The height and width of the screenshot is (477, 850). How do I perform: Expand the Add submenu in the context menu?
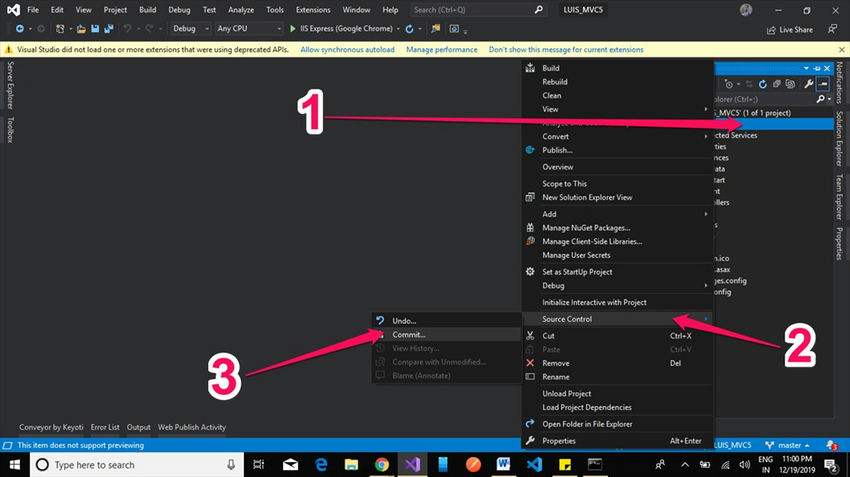(x=617, y=214)
